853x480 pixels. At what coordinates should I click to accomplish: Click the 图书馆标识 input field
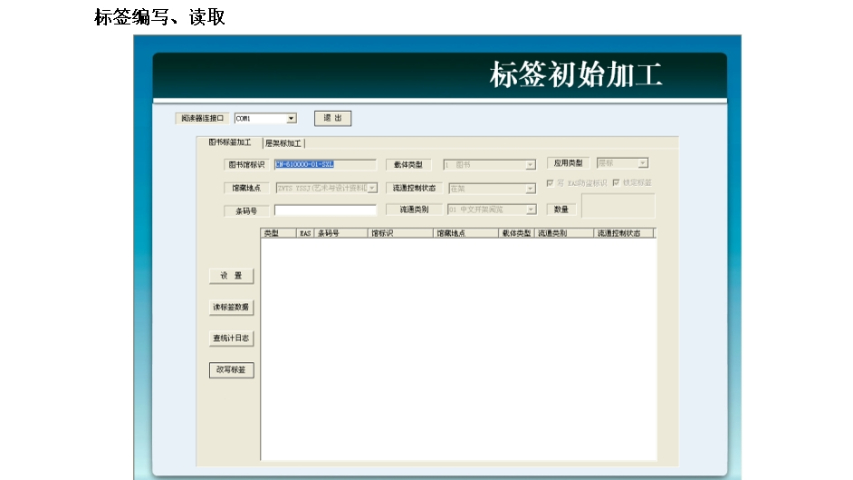click(x=325, y=164)
